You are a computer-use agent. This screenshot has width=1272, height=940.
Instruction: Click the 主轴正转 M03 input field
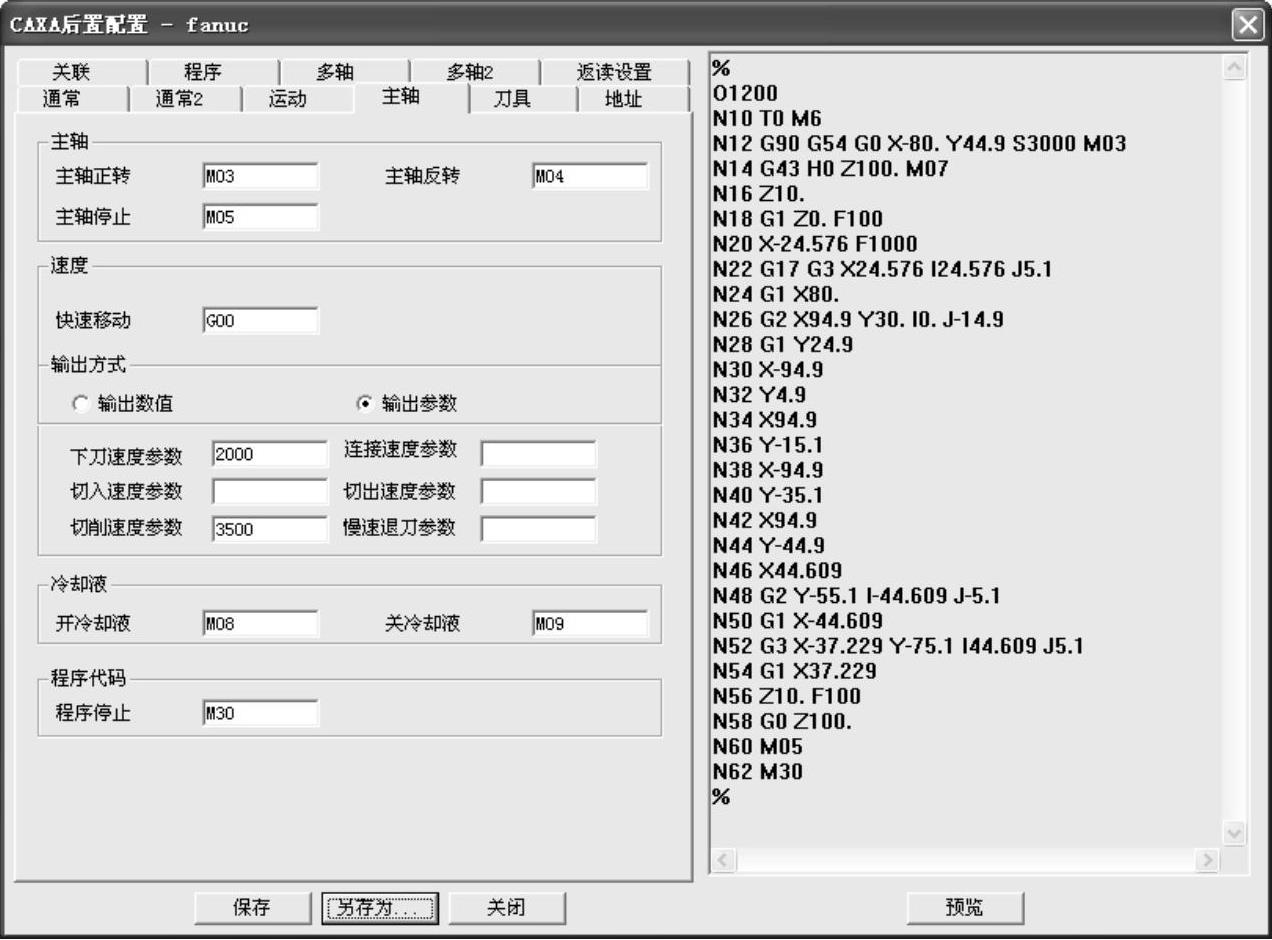[260, 177]
